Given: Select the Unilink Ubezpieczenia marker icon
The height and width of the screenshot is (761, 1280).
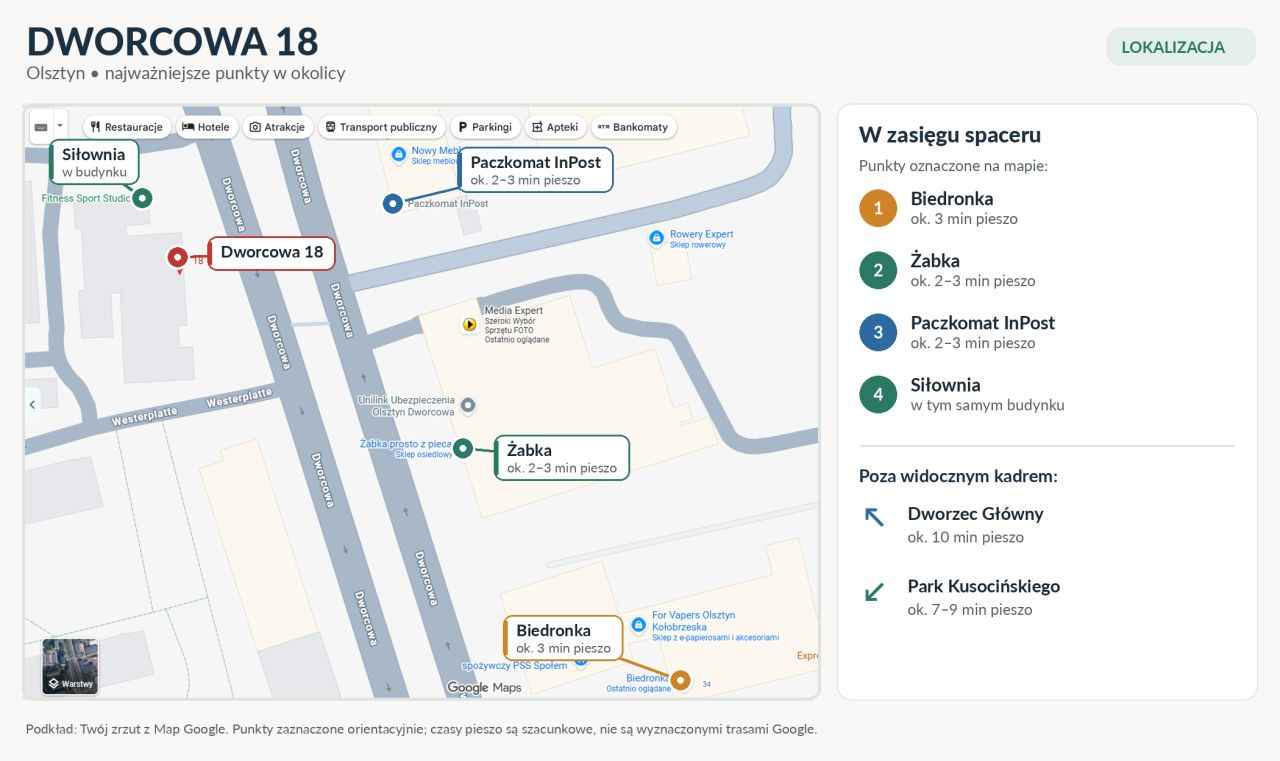Looking at the screenshot, I should pyautogui.click(x=466, y=405).
